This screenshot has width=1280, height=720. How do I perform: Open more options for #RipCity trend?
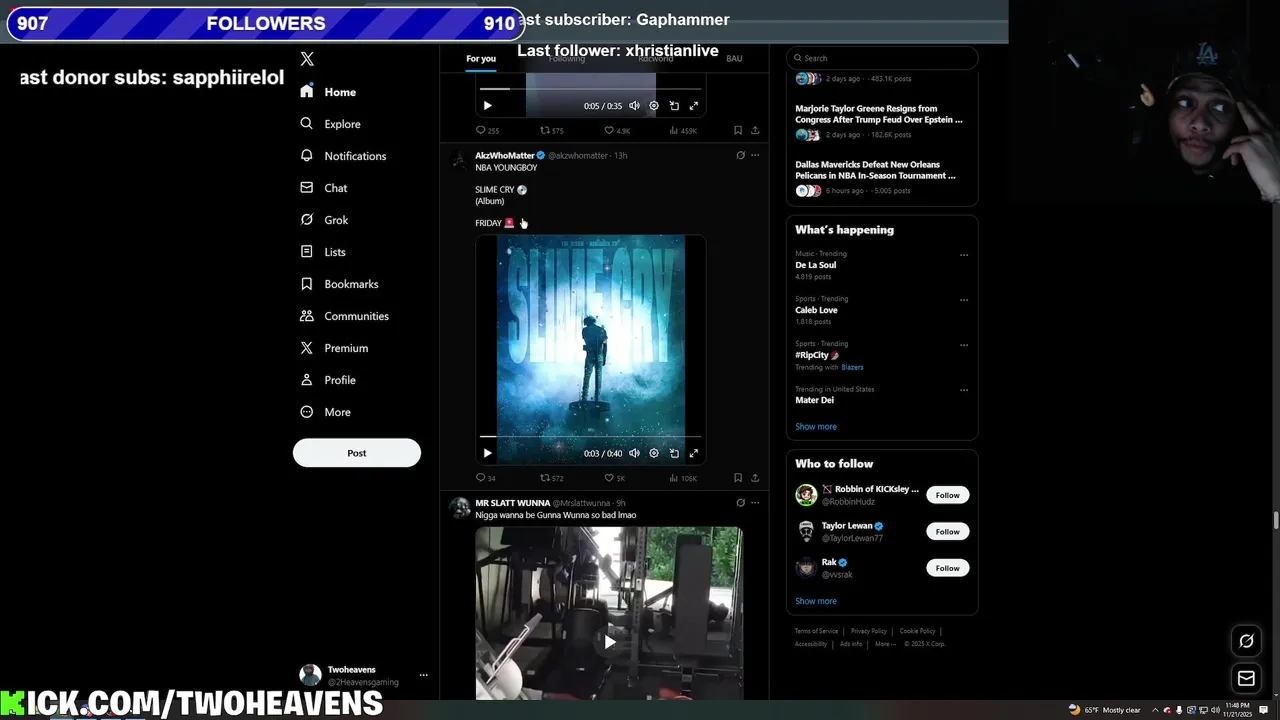pyautogui.click(x=964, y=345)
